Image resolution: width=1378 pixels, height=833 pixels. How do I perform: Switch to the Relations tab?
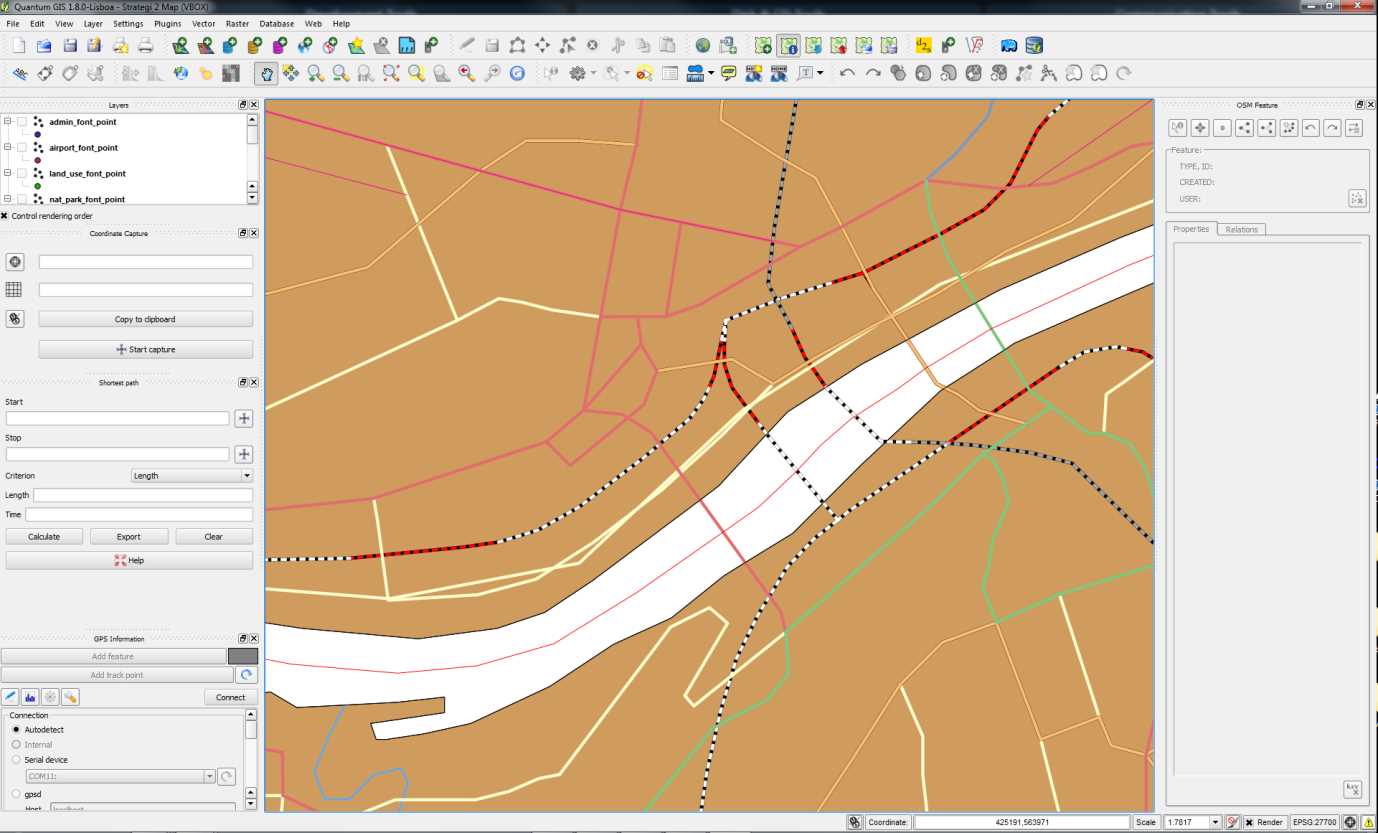coord(1241,229)
